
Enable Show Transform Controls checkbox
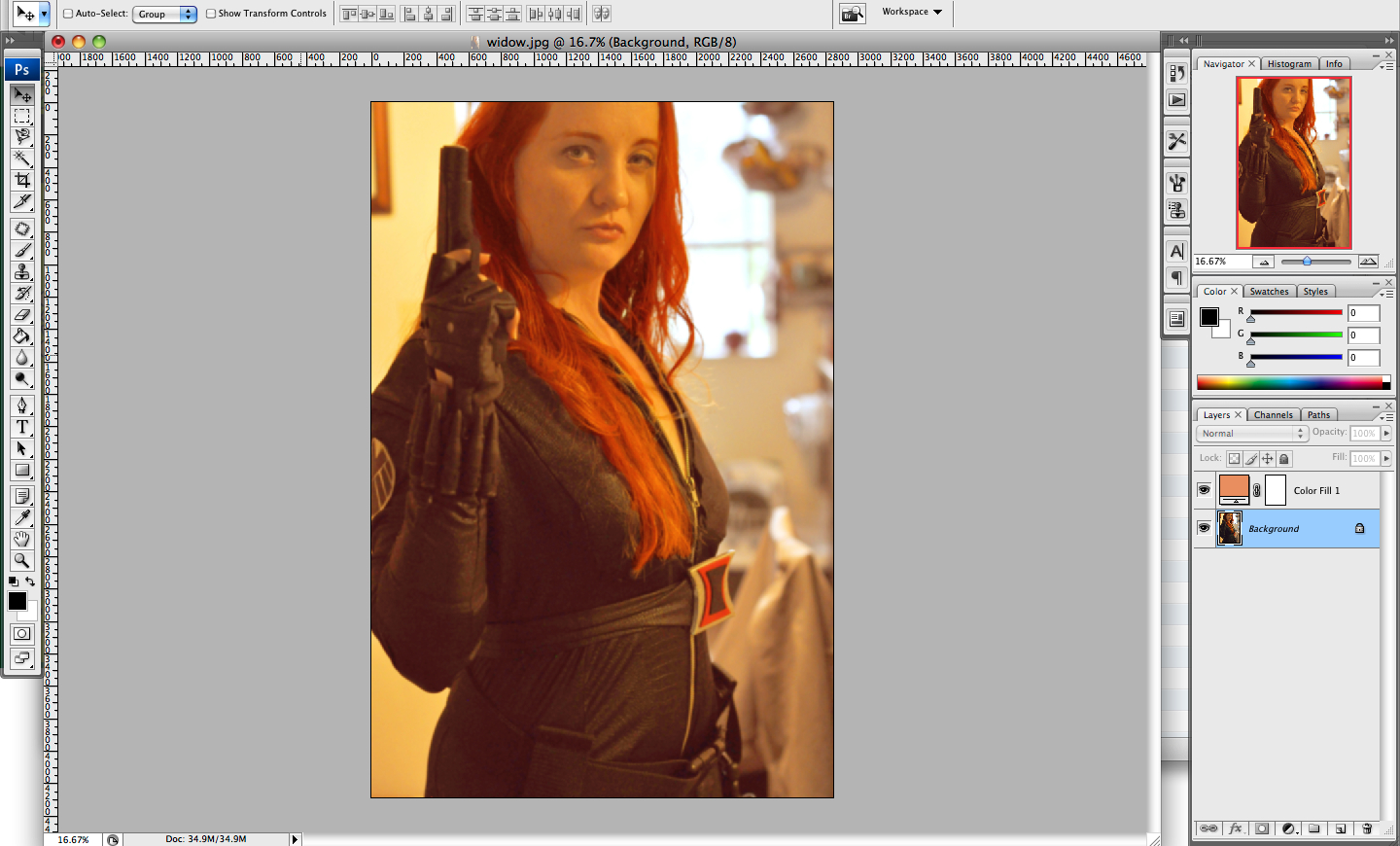point(211,14)
